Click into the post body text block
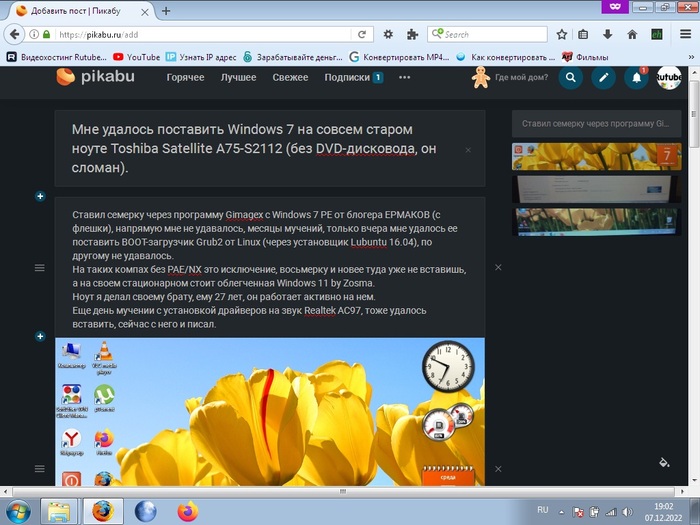 pos(270,269)
